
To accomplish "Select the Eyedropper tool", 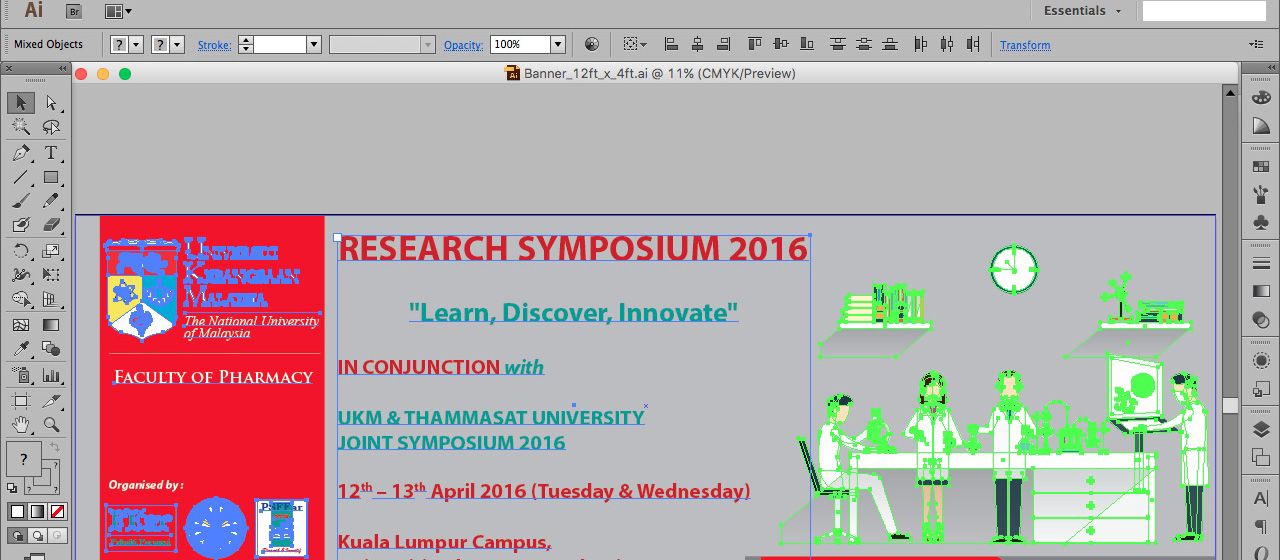I will [x=20, y=349].
